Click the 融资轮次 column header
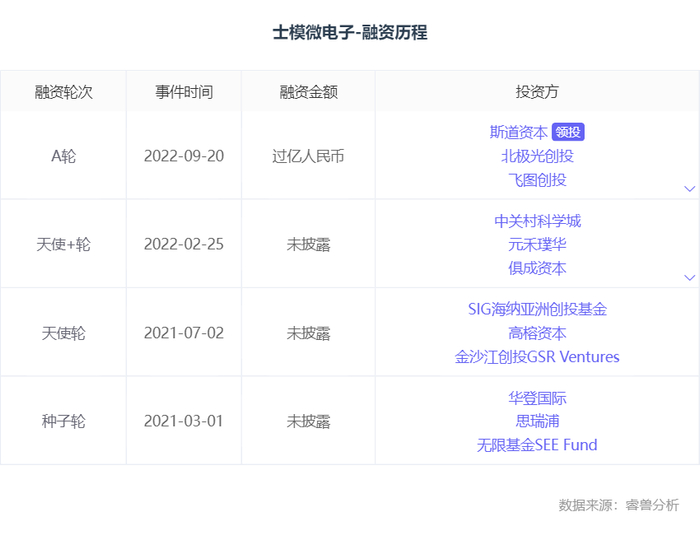This screenshot has height=540, width=700. (x=63, y=92)
